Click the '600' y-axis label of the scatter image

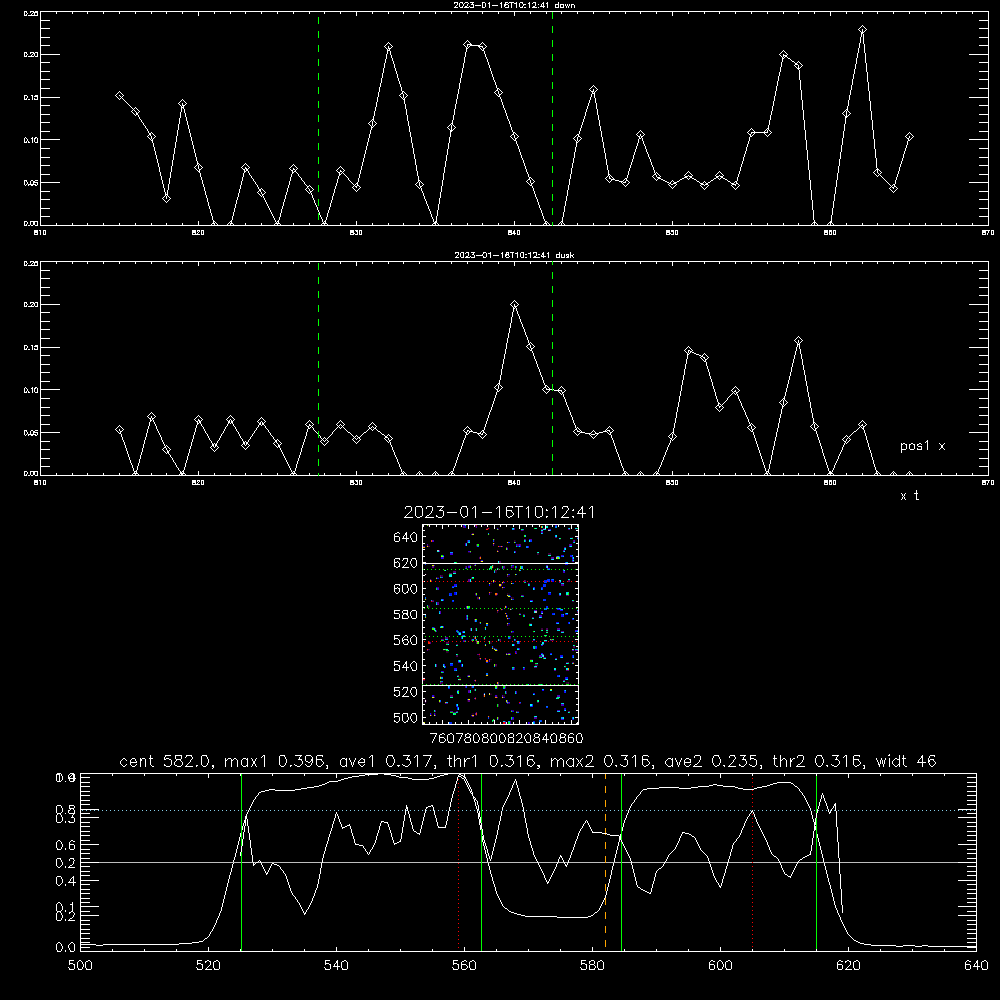click(x=405, y=589)
